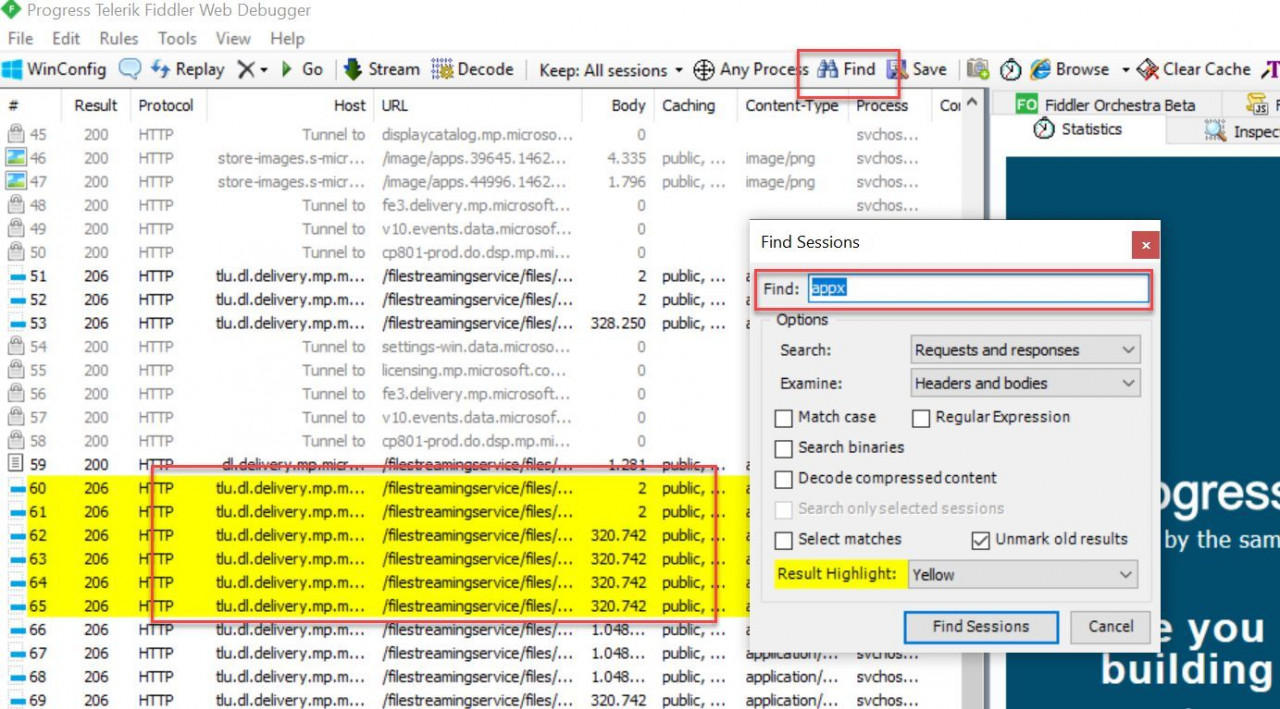Close the Find Sessions dialog
The image size is (1280, 709).
pyautogui.click(x=1146, y=245)
